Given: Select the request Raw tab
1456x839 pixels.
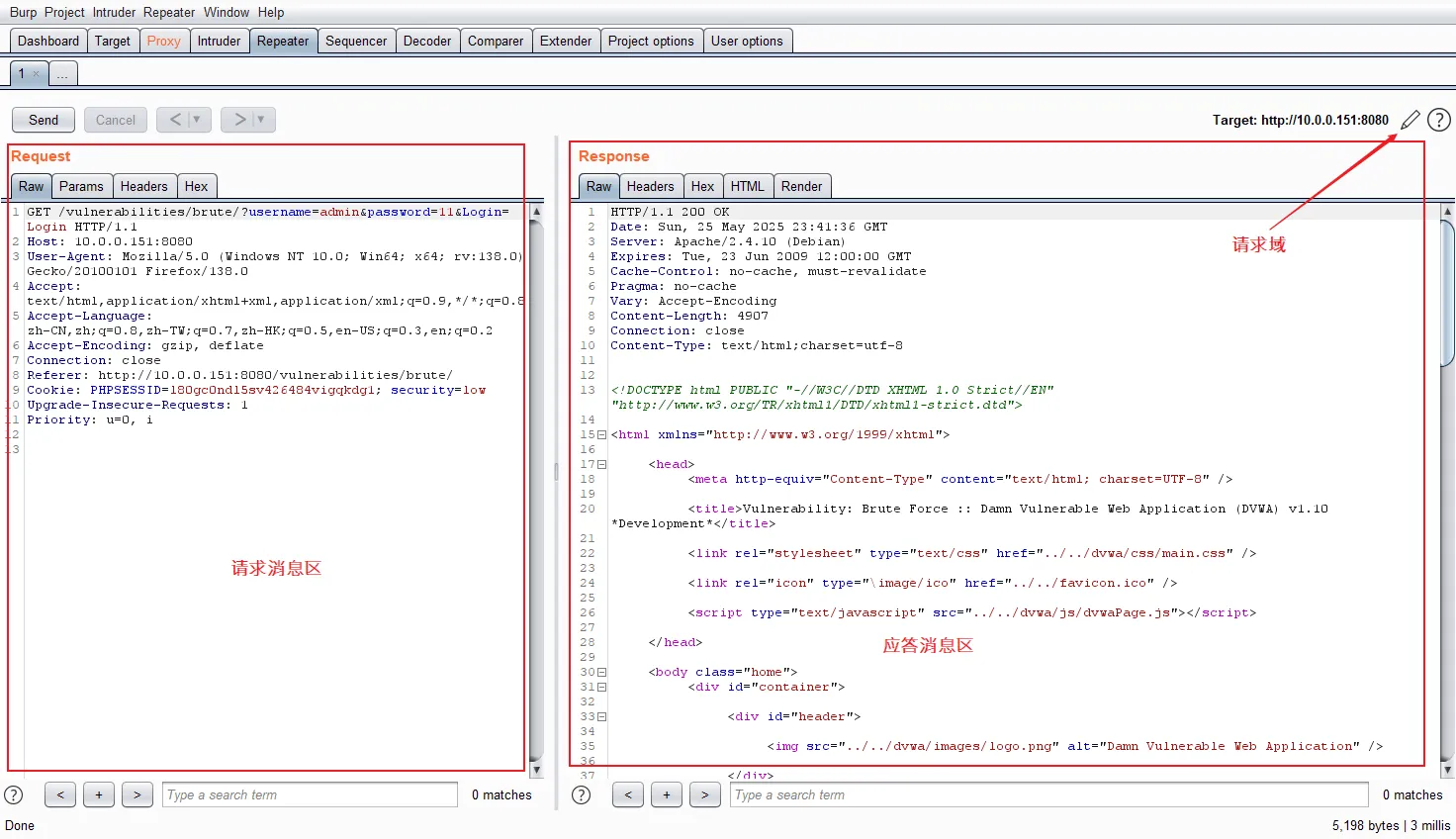Looking at the screenshot, I should pos(32,186).
